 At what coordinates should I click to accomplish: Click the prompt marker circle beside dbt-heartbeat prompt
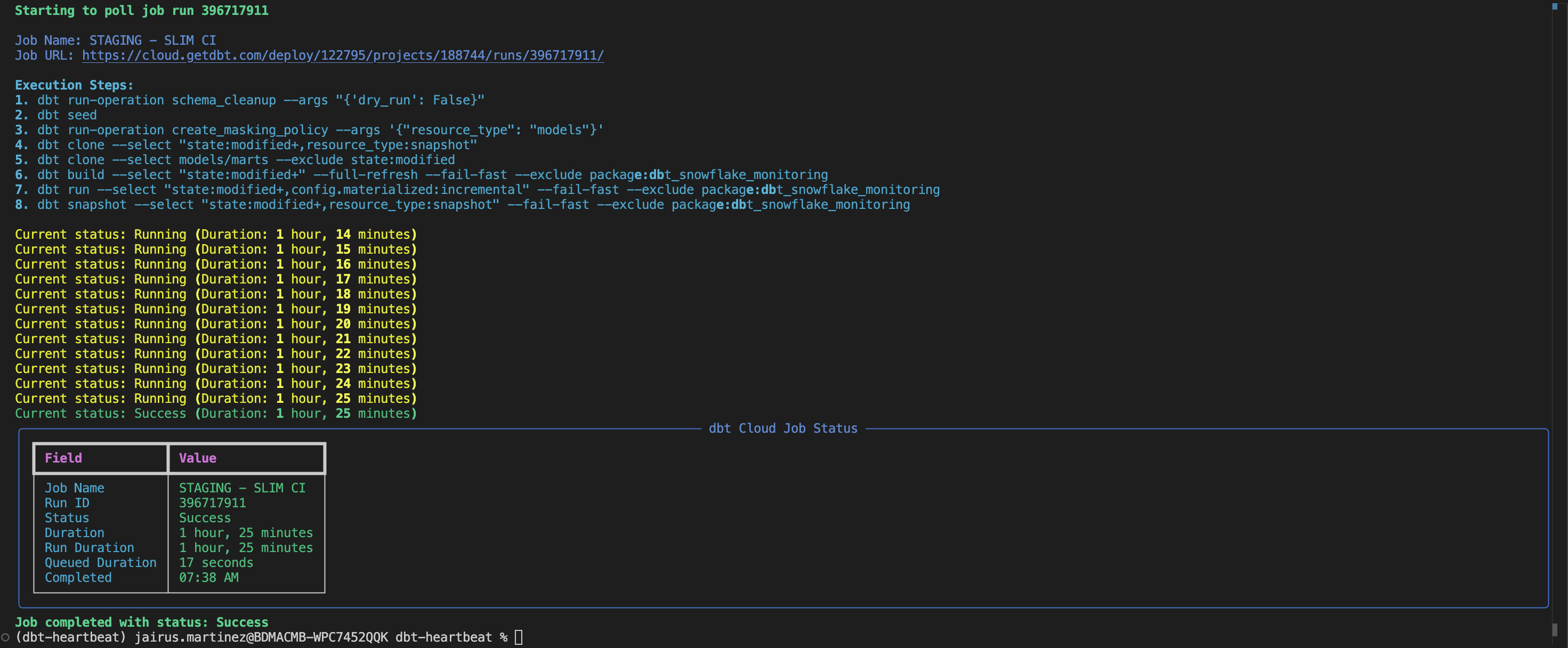coord(5,637)
